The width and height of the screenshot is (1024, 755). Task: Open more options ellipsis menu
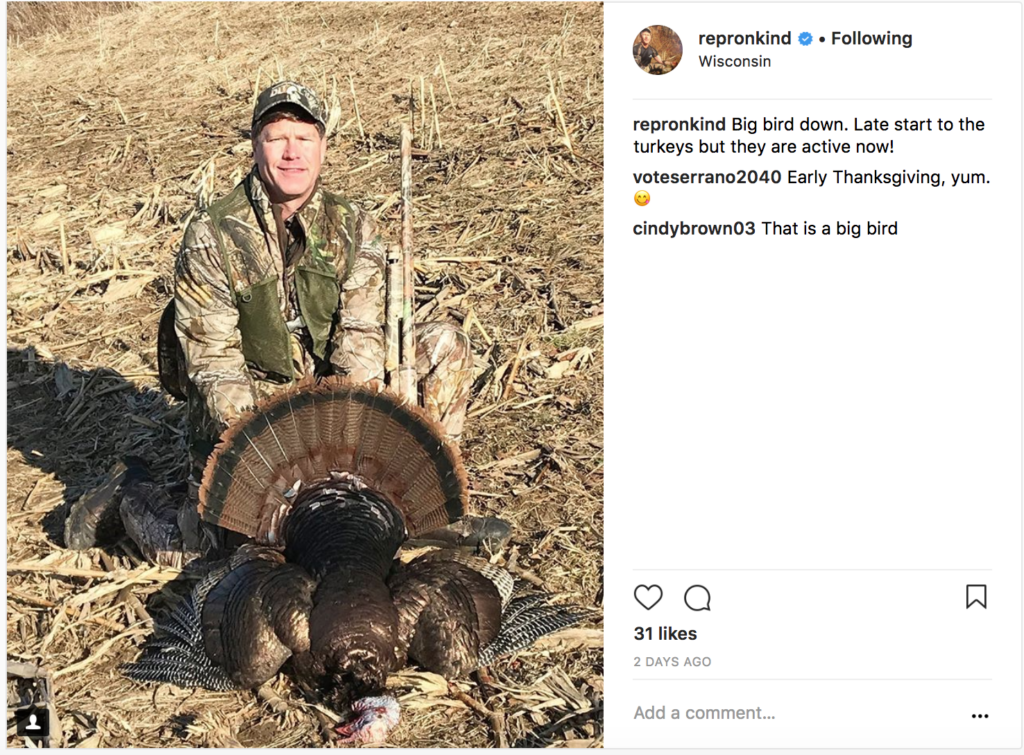[x=980, y=716]
